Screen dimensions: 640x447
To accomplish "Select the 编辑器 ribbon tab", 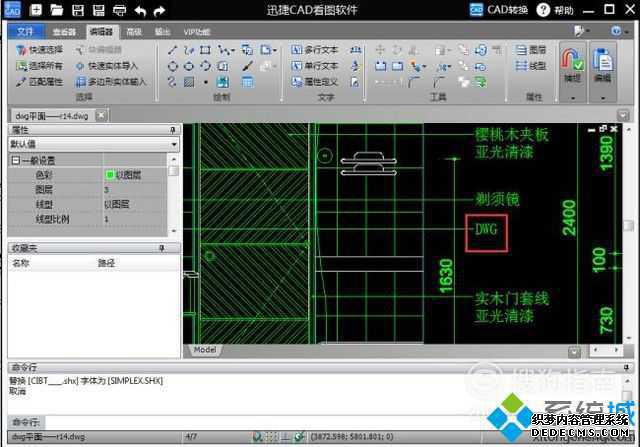I will pos(101,31).
